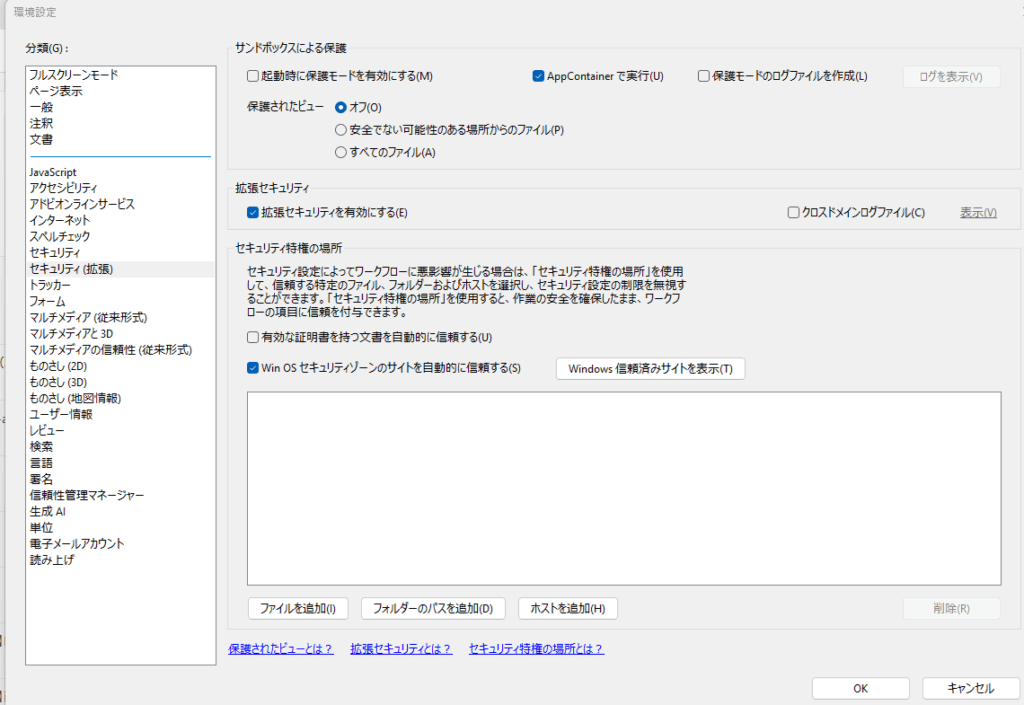Click Windows 信頼済みサイトを表示 button

point(650,368)
